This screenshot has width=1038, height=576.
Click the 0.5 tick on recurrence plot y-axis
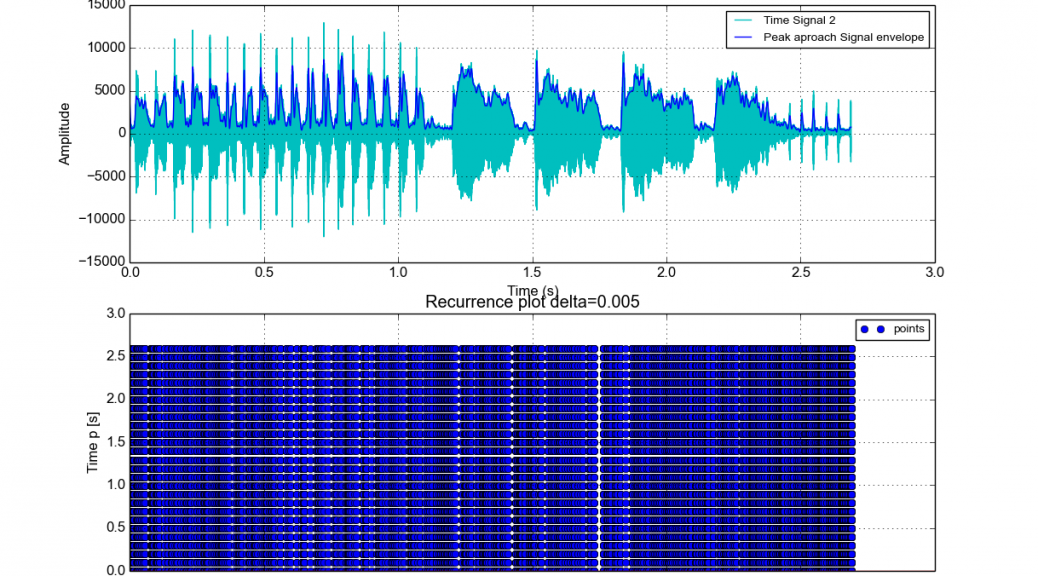[116, 528]
